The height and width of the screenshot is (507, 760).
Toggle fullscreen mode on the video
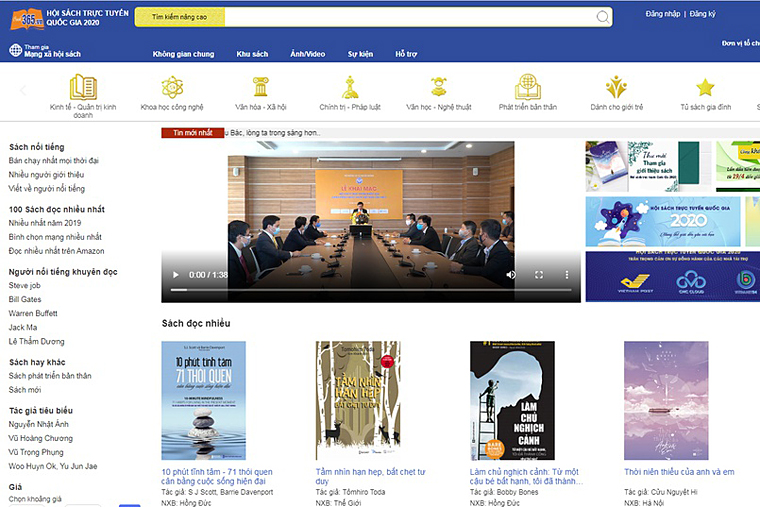(539, 274)
